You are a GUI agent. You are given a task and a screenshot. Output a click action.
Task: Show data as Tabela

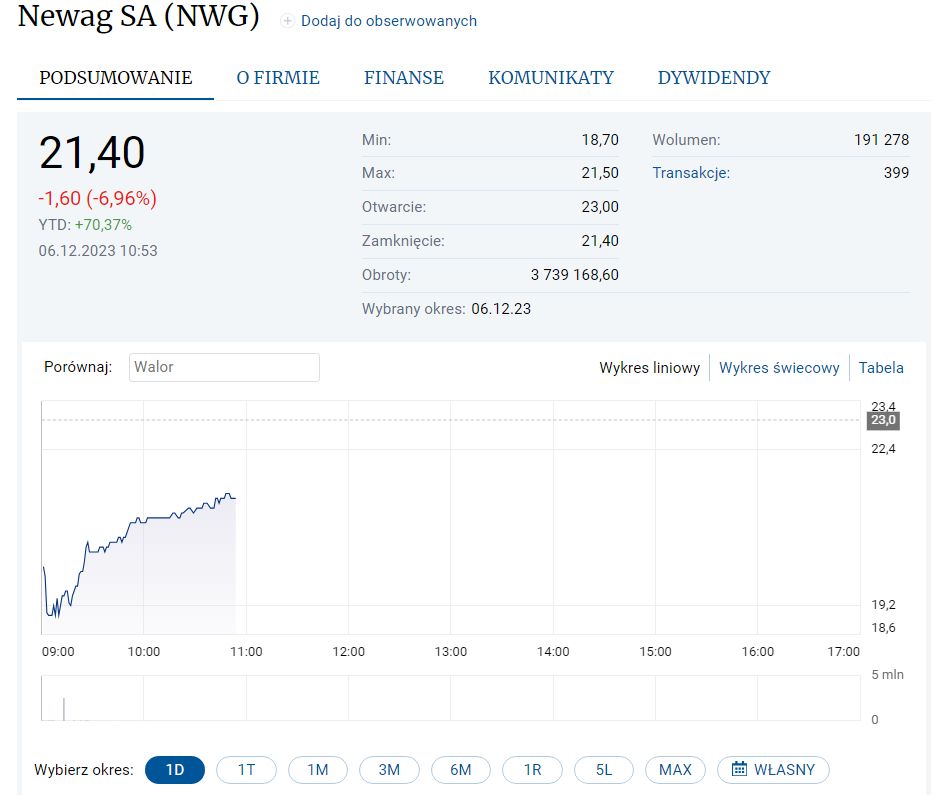881,368
